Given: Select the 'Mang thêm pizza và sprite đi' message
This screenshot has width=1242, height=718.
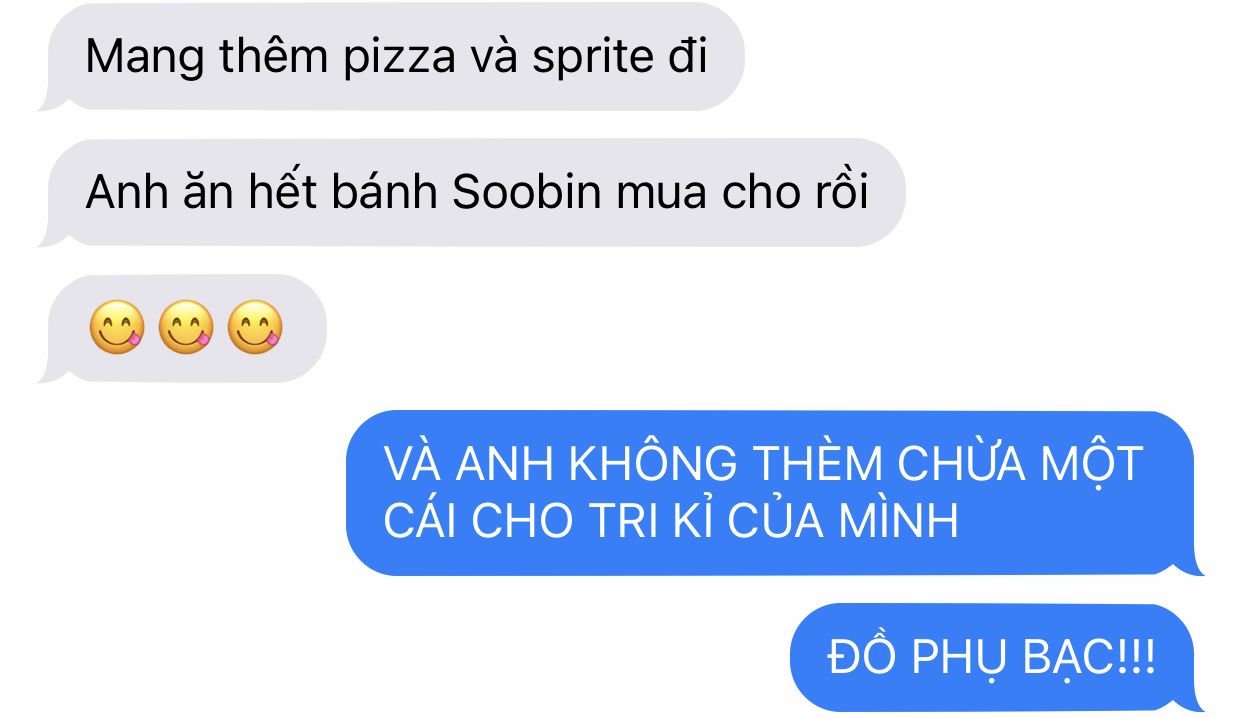Looking at the screenshot, I should pyautogui.click(x=392, y=56).
